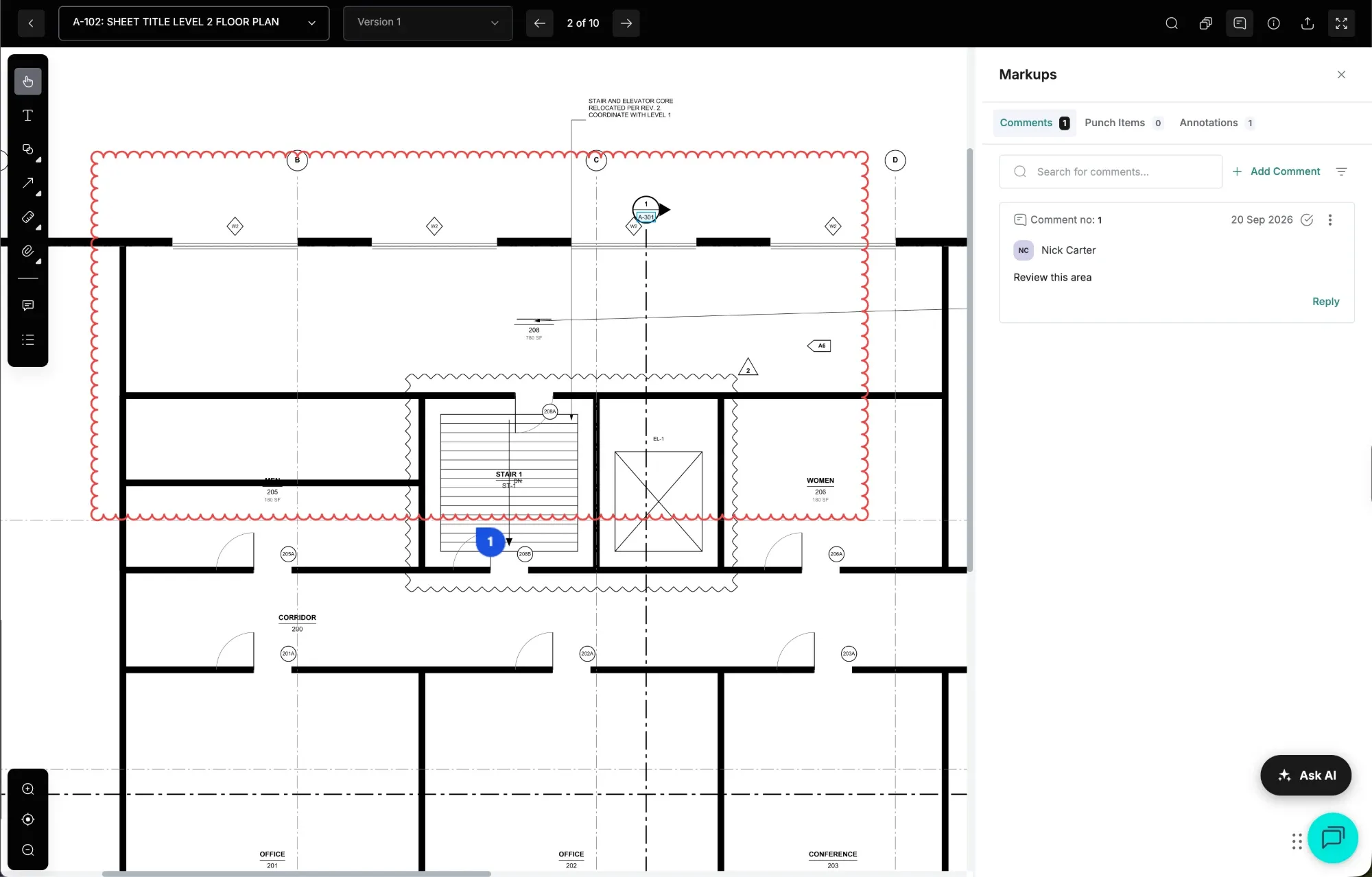Open search from the top bar
Screen dimensions: 1372x877
point(1172,23)
